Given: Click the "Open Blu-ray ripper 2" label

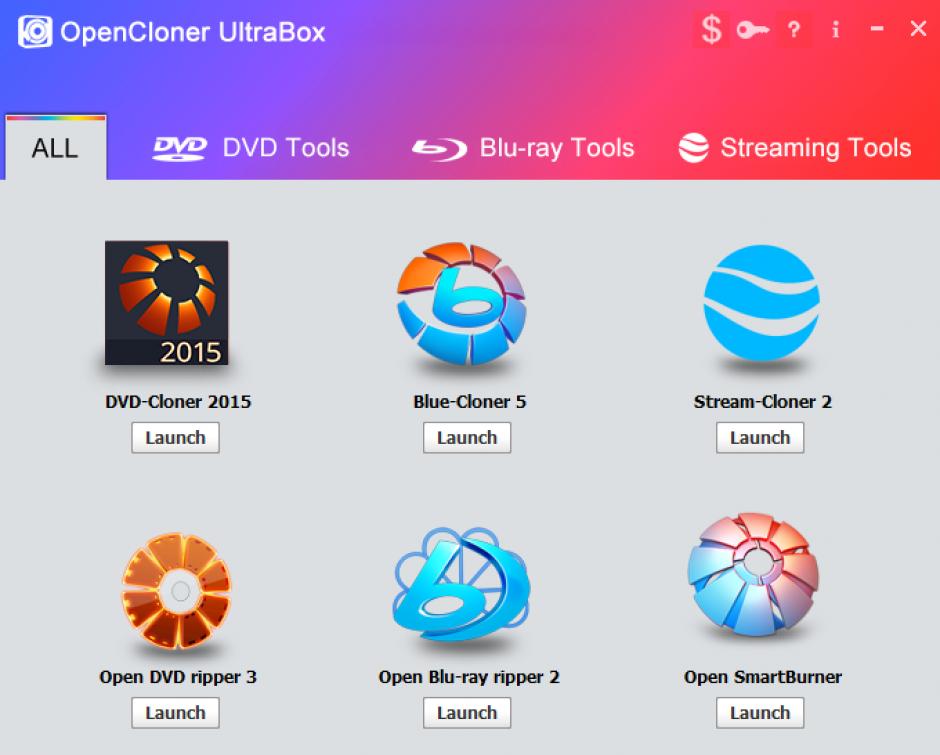Looking at the screenshot, I should coord(469,677).
